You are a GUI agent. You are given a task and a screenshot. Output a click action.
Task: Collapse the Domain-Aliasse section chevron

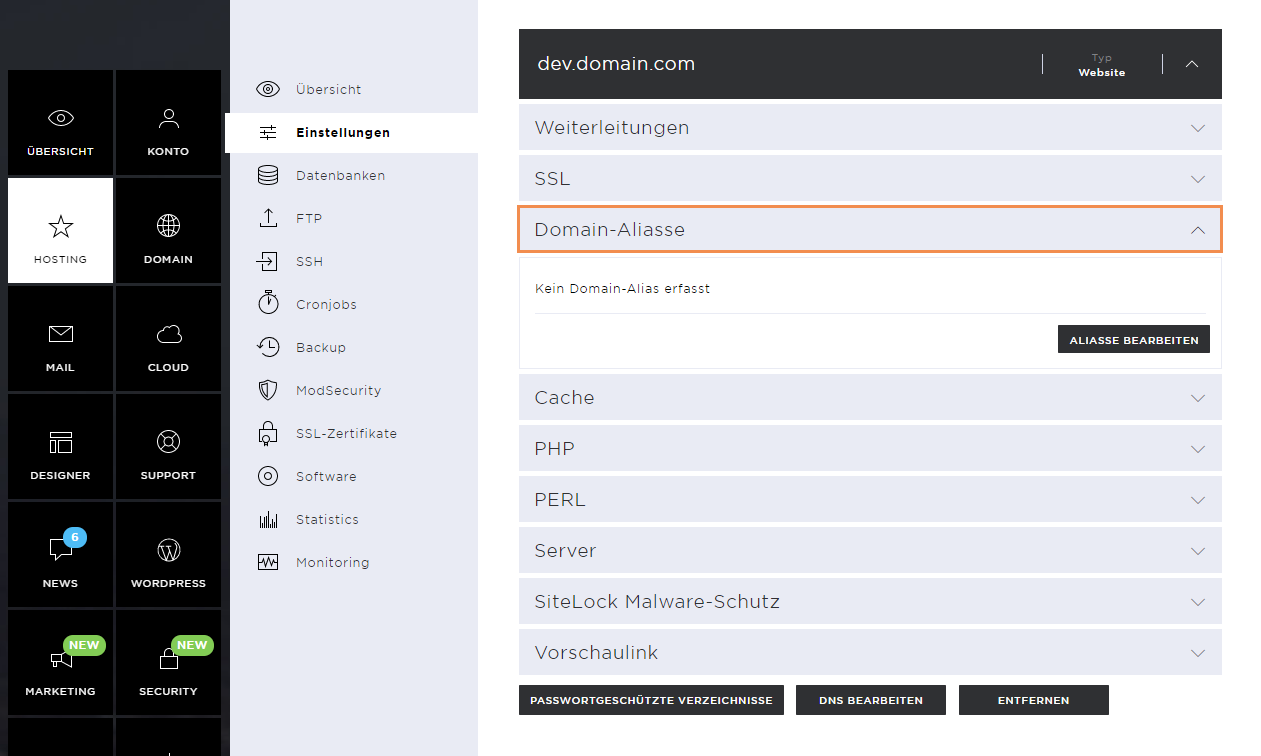click(1198, 230)
